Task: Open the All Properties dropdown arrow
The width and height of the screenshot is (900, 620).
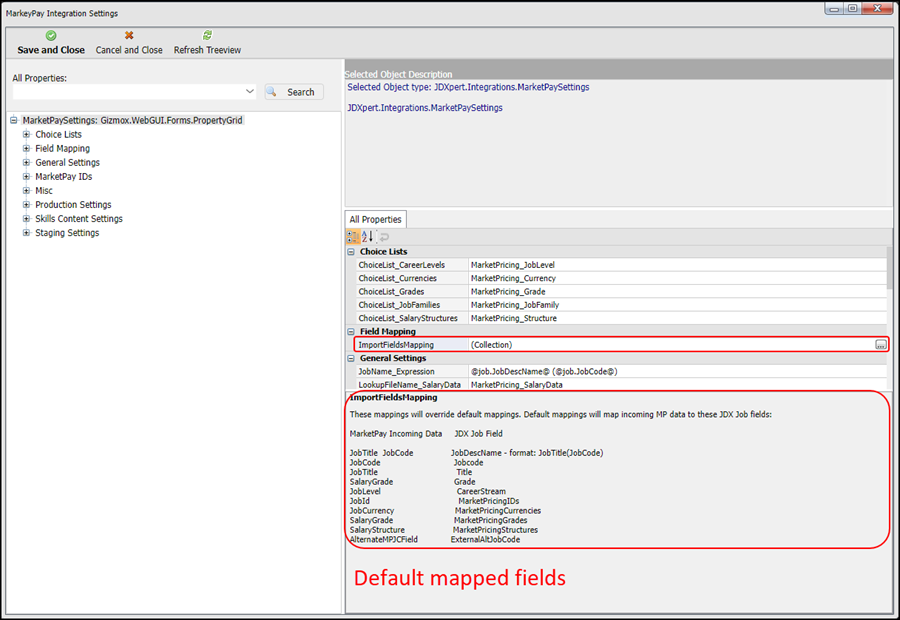Action: tap(250, 91)
